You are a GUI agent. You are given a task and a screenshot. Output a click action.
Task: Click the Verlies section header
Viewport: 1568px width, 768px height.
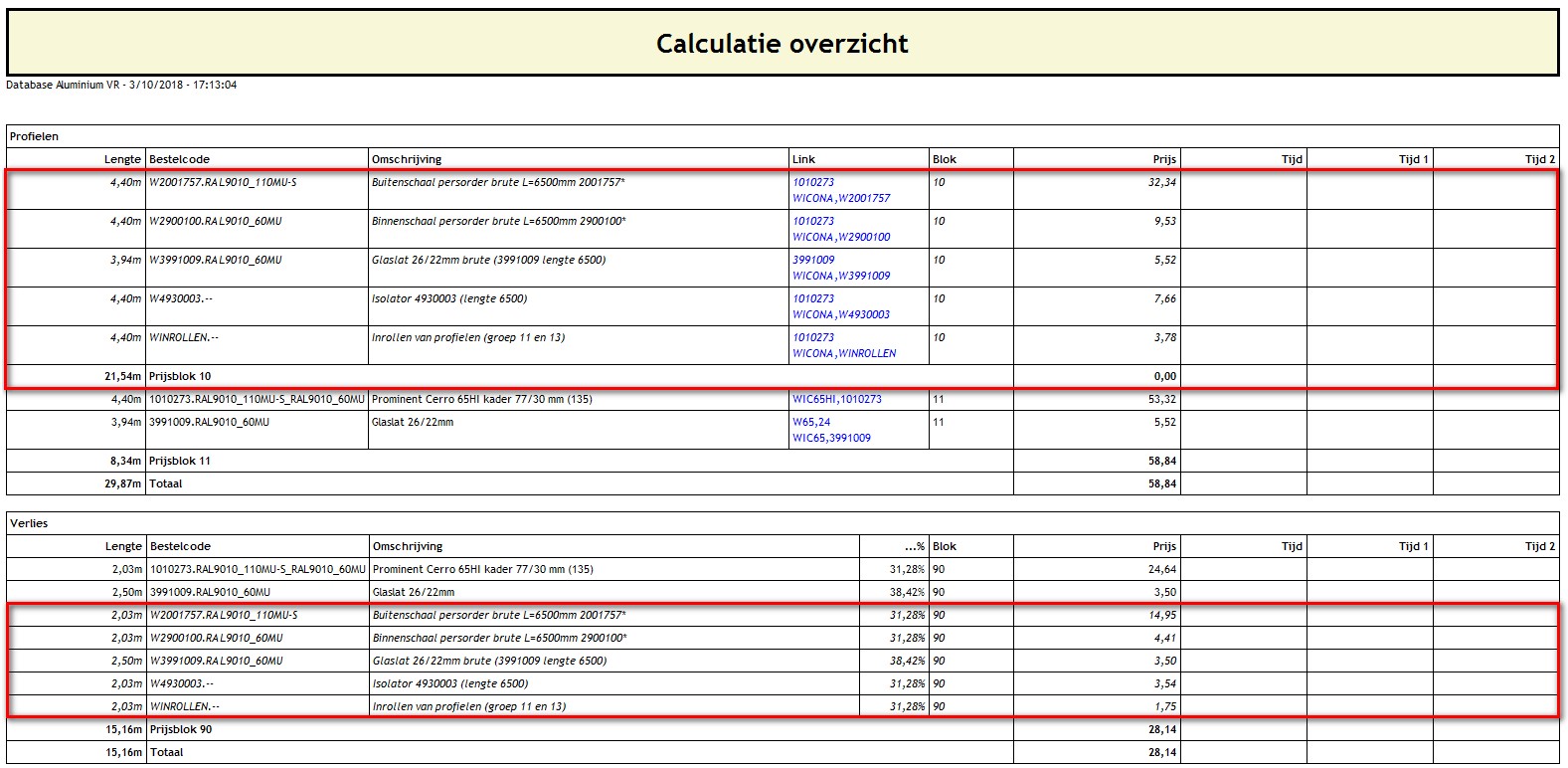tap(29, 523)
